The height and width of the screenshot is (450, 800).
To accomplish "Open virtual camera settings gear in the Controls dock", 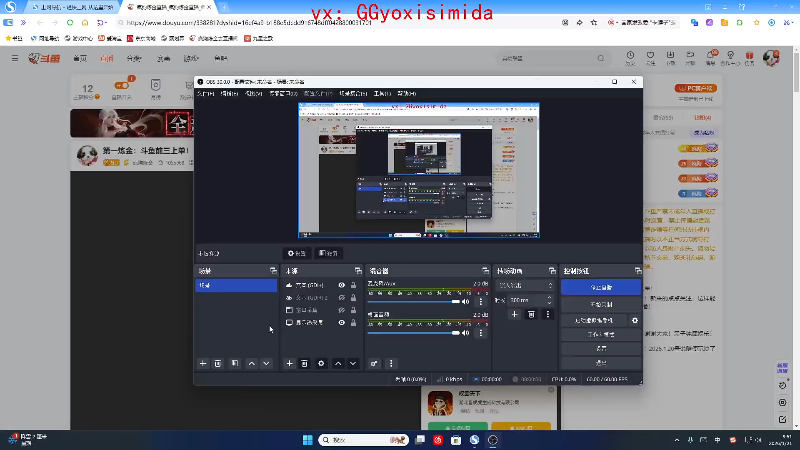I will 635,320.
